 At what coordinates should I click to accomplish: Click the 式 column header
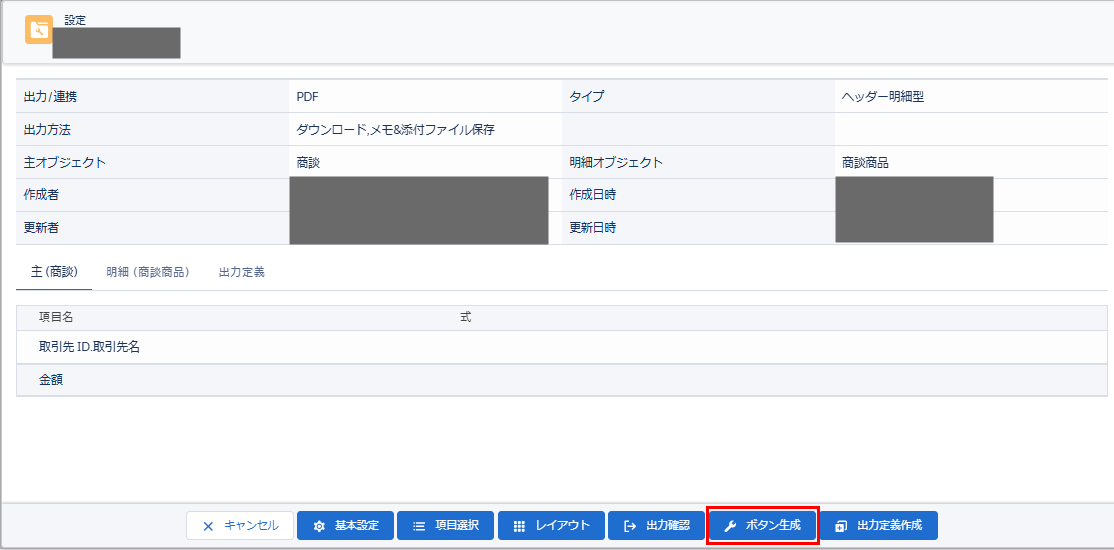465,317
